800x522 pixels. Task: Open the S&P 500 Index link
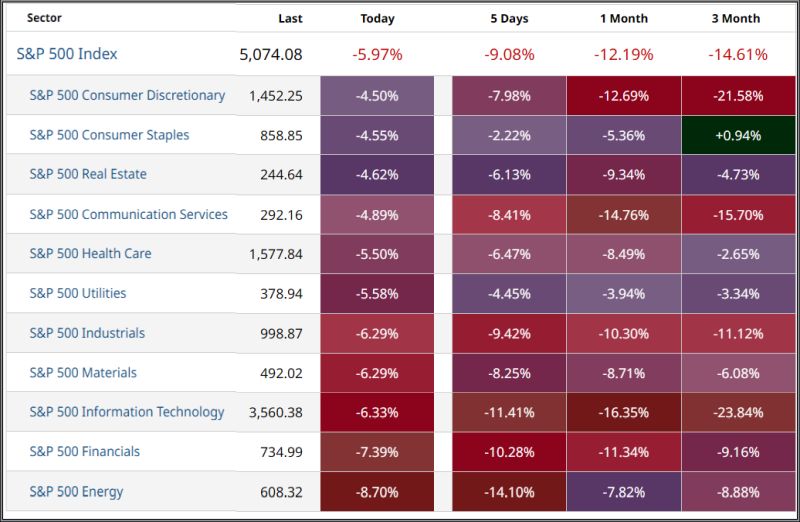pos(67,54)
